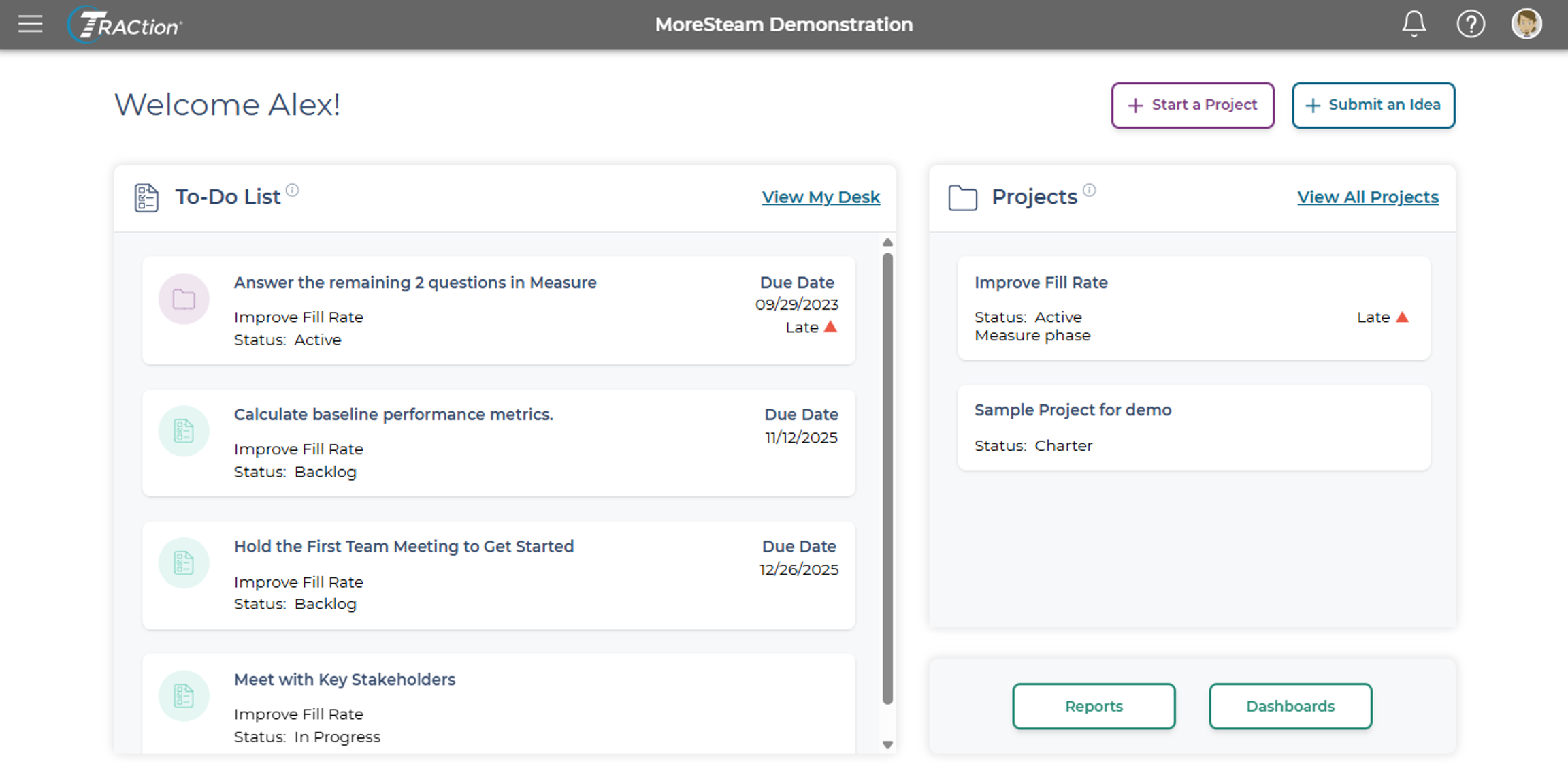Follow the View My Desk link
Screen dimensions: 1568x779
(x=820, y=197)
